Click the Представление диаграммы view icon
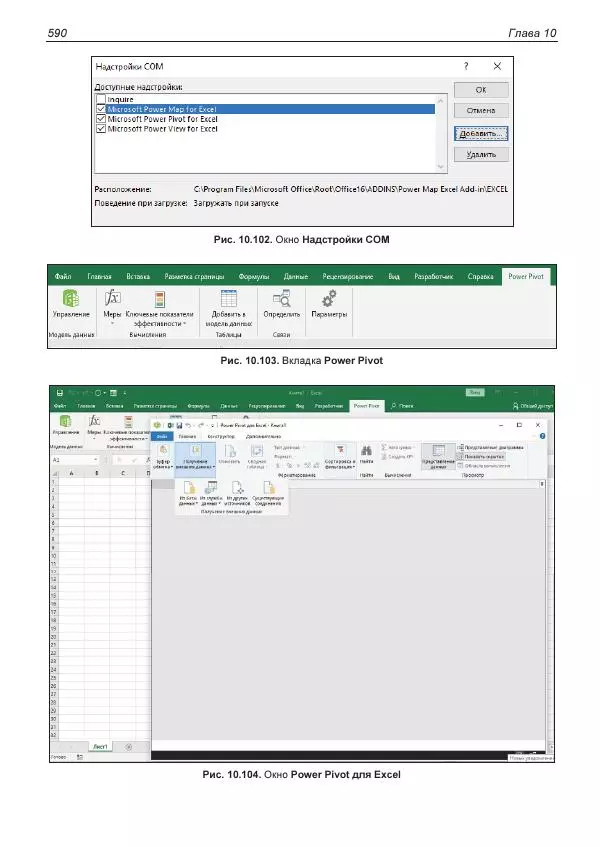Screen dimensions: 600x847 click(460, 447)
